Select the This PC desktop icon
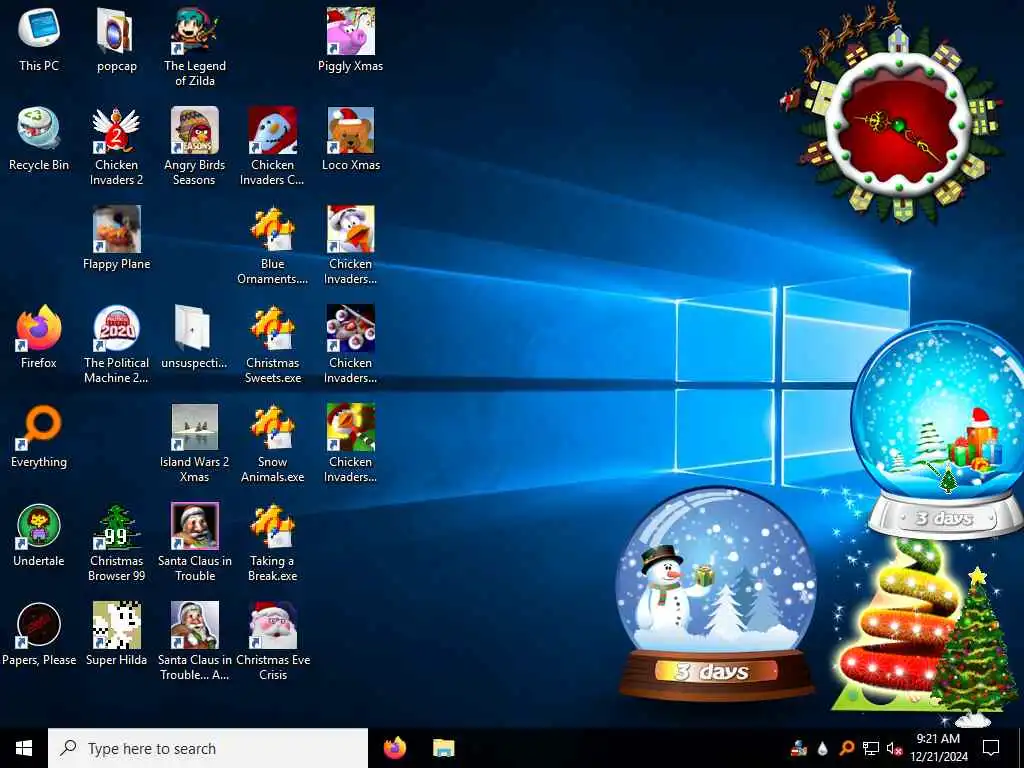Image resolution: width=1024 pixels, height=768 pixels. [39, 39]
